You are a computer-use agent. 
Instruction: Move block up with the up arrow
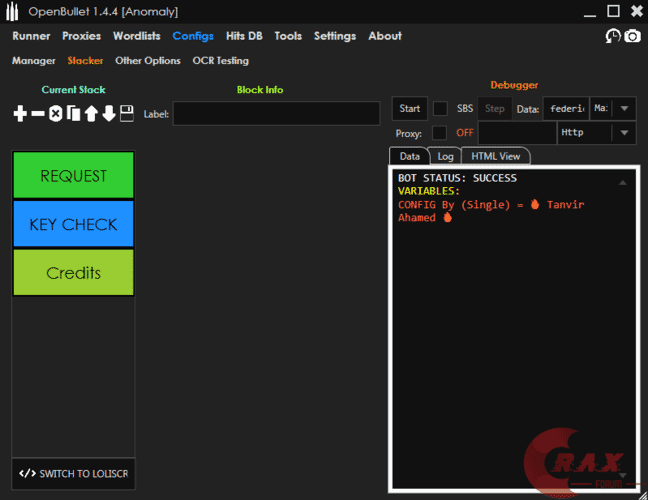[x=91, y=113]
